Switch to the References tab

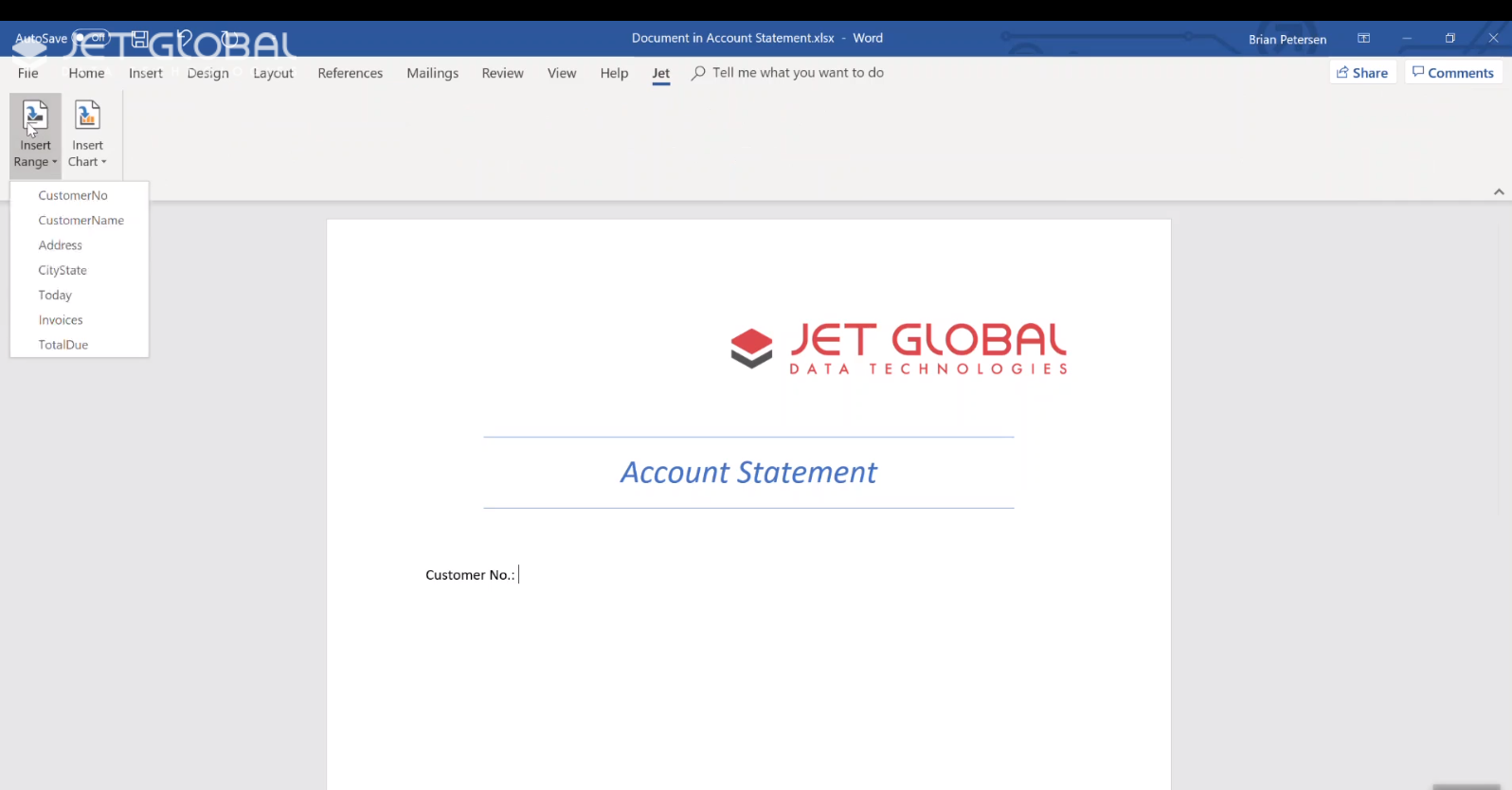[x=351, y=73]
